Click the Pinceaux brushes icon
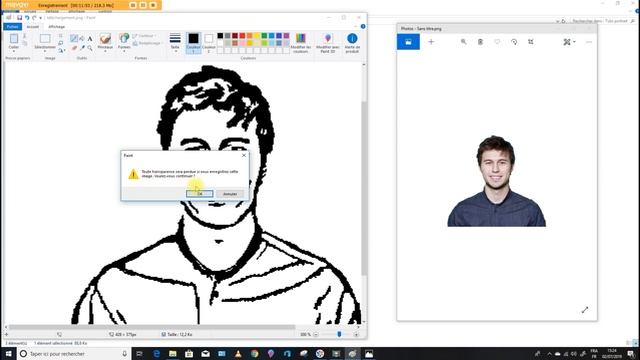 [105, 38]
